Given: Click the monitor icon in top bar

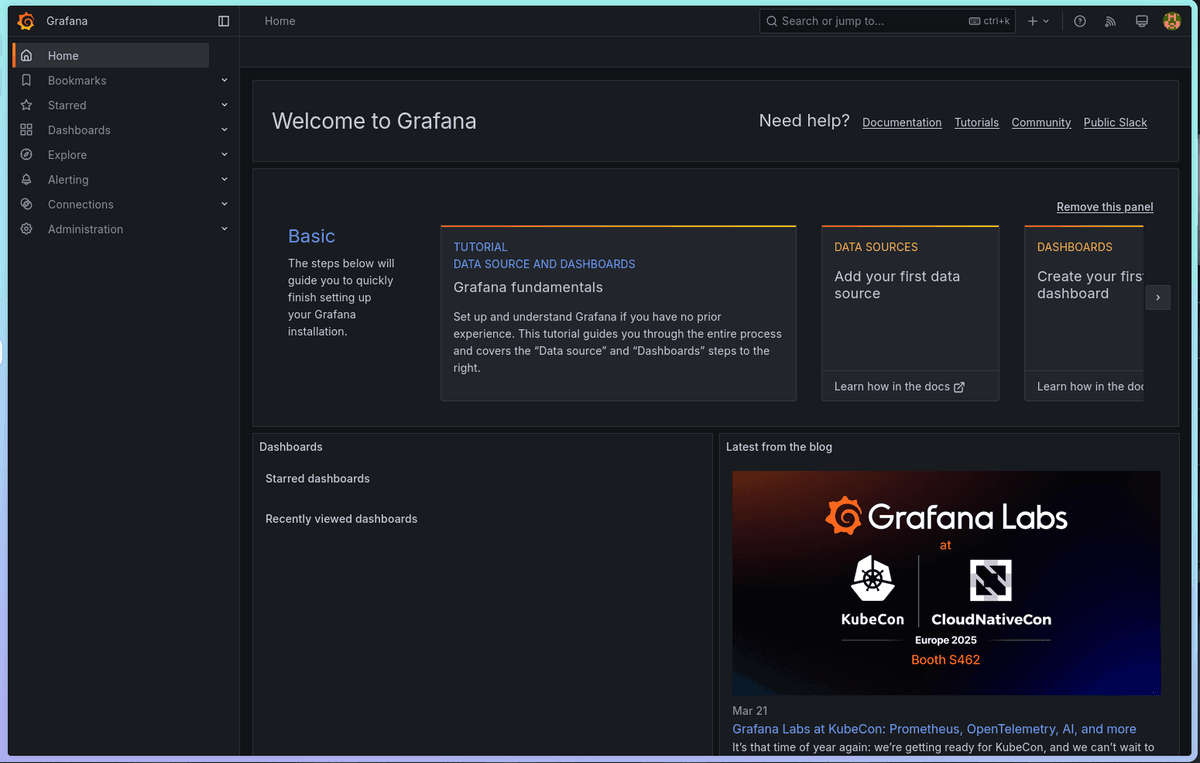Looking at the screenshot, I should point(1141,21).
